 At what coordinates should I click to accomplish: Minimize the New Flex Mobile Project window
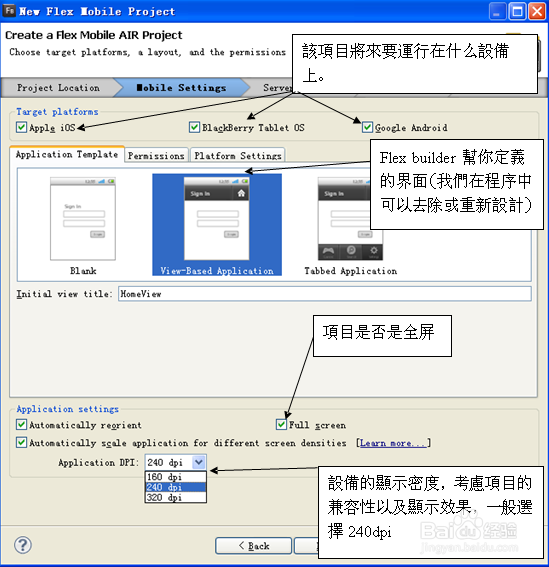[497, 11]
